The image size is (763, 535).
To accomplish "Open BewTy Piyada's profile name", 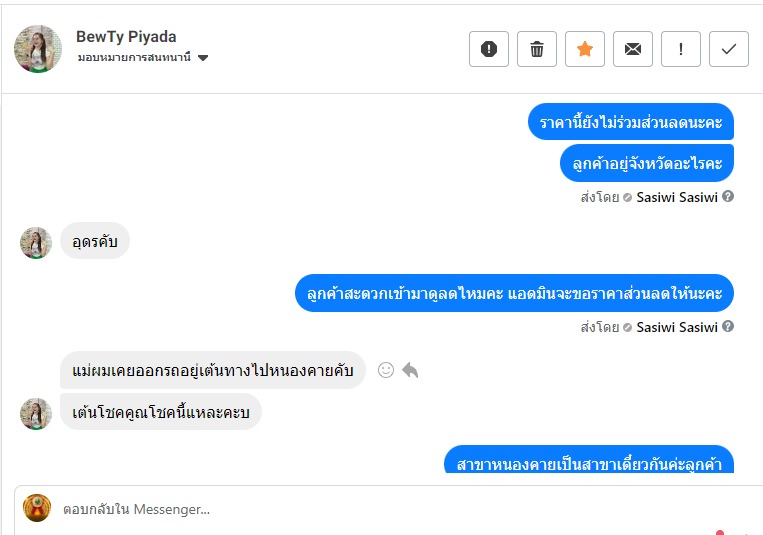I will 126,36.
